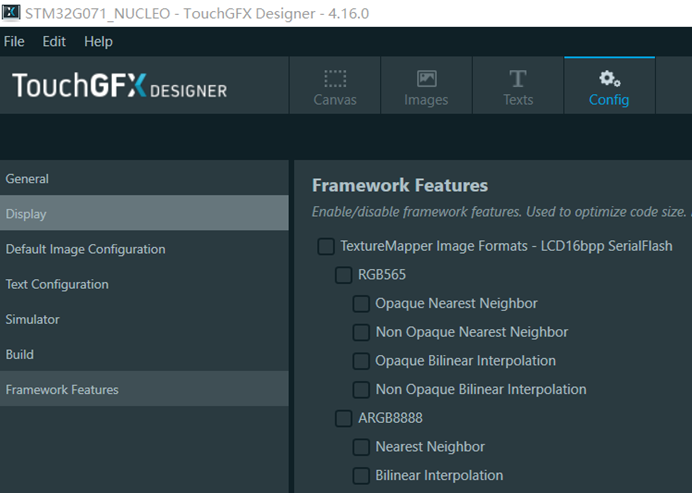Toggle the ARGB8888 checkbox
Viewport: 692px width, 493px height.
point(343,418)
